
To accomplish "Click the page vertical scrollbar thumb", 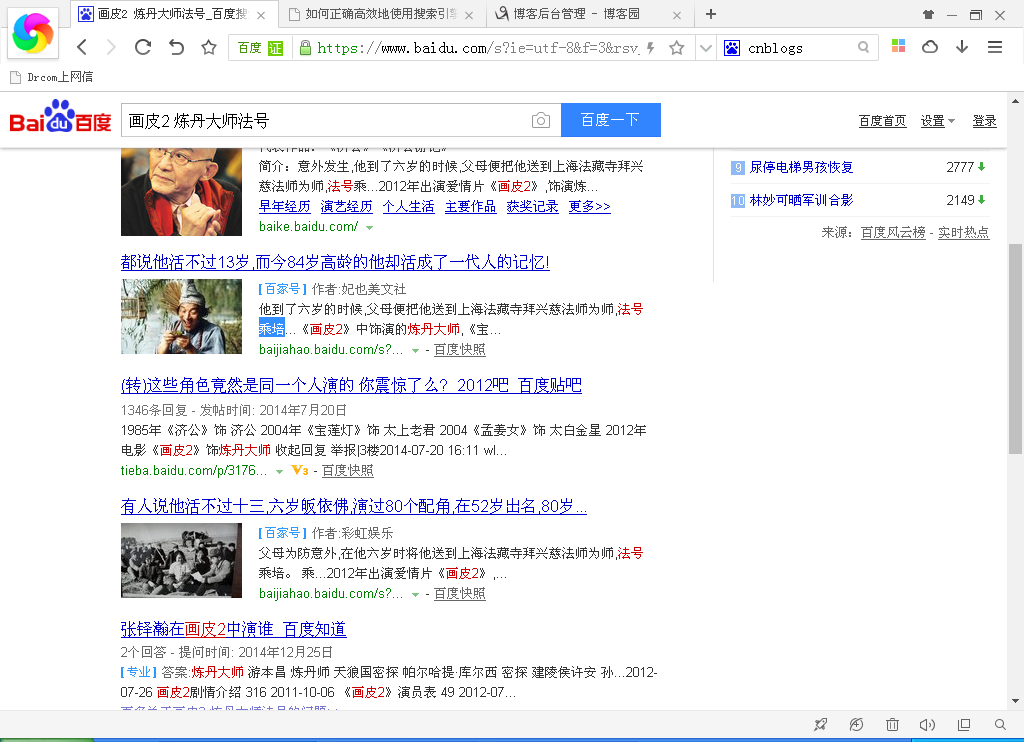I will [1015, 349].
